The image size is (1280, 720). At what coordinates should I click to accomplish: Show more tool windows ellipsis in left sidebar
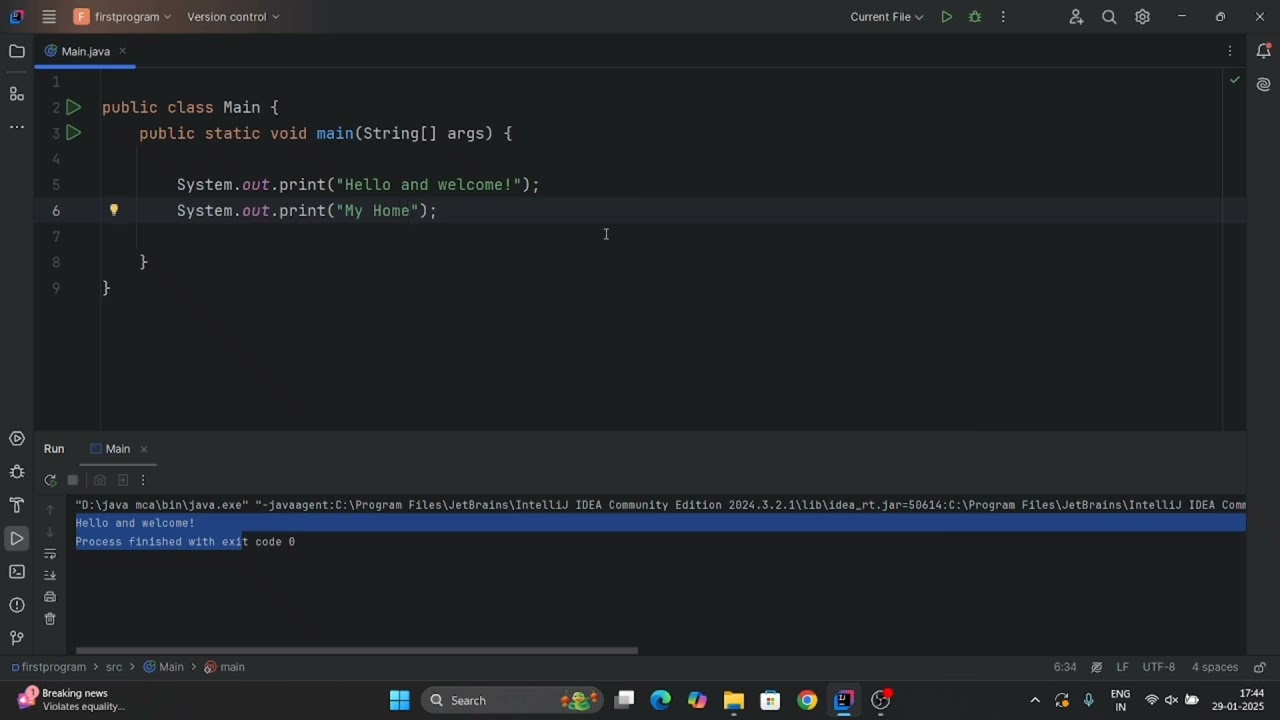pyautogui.click(x=17, y=127)
